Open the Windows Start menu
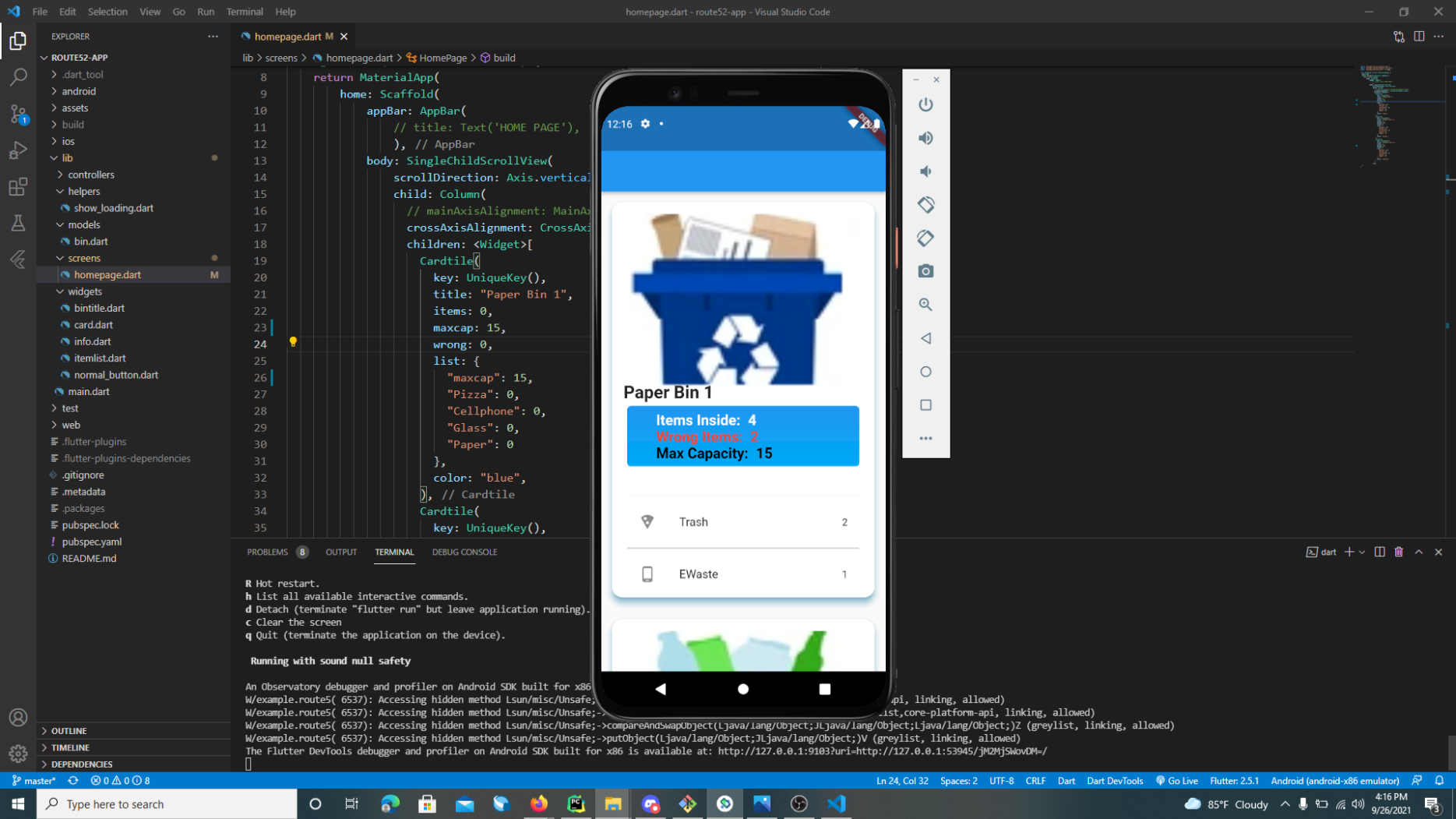1456x819 pixels. (x=18, y=803)
